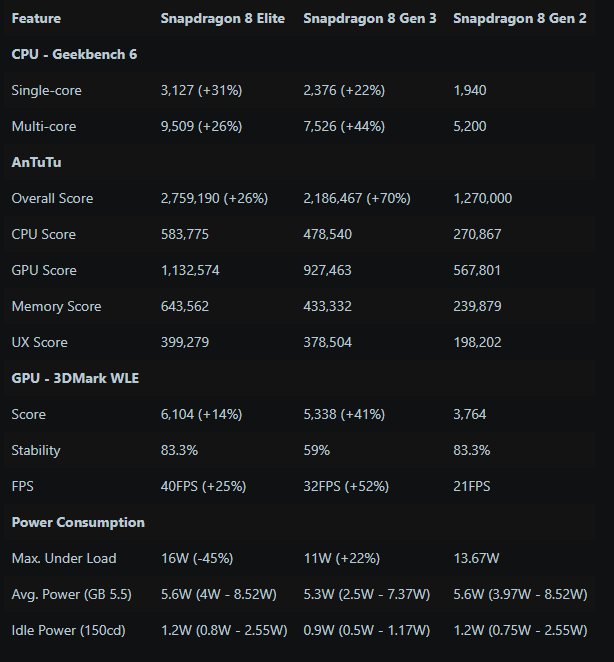Click the Multi-core score 9,509 (+26%)

(x=202, y=126)
